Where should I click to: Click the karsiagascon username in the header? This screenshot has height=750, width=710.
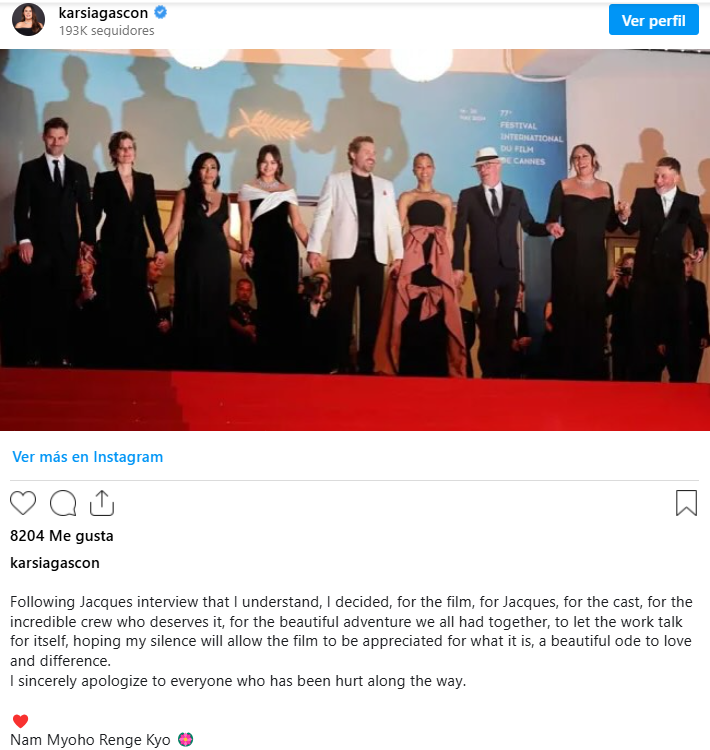coord(103,13)
